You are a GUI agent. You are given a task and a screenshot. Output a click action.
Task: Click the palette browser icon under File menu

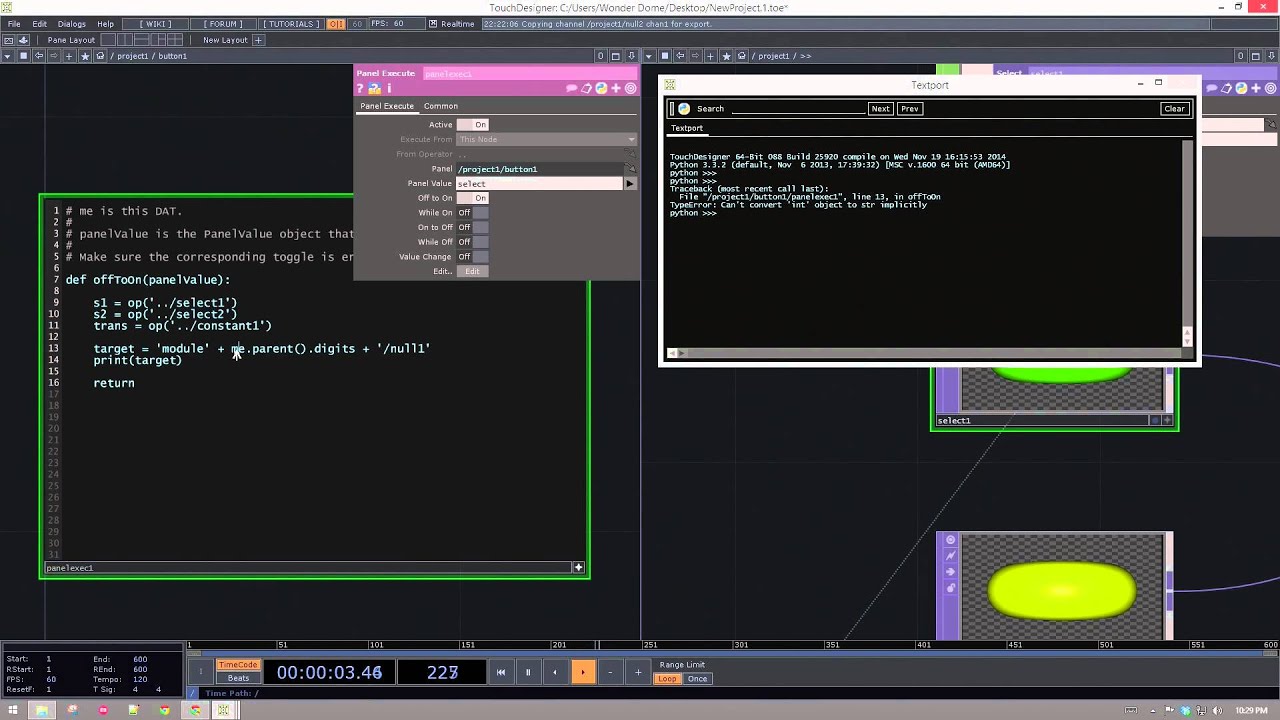click(9, 40)
